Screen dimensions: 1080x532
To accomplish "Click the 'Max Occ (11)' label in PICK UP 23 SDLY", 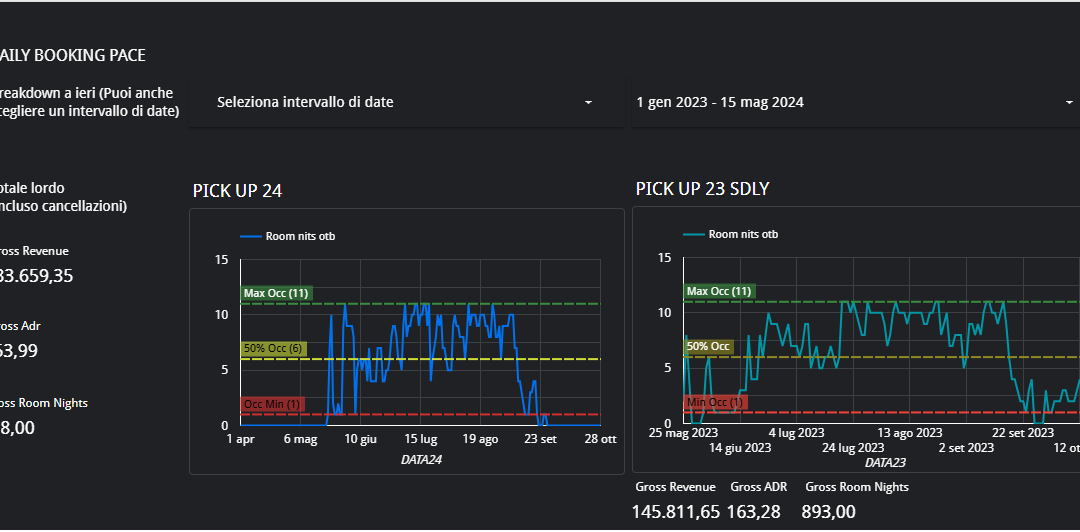I will [719, 292].
